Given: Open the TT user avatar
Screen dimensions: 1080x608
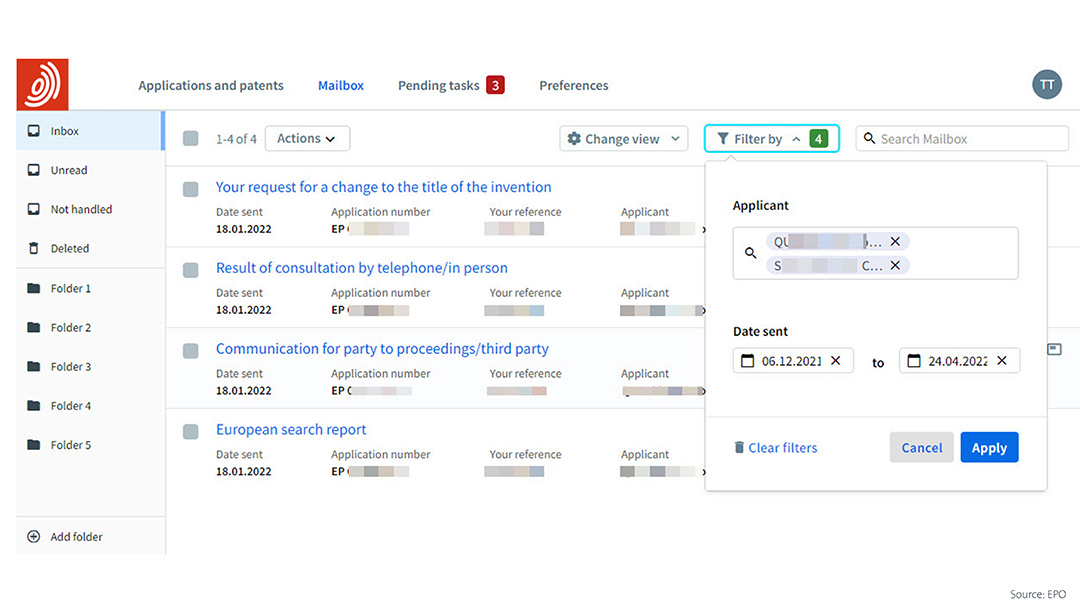Looking at the screenshot, I should point(1046,85).
